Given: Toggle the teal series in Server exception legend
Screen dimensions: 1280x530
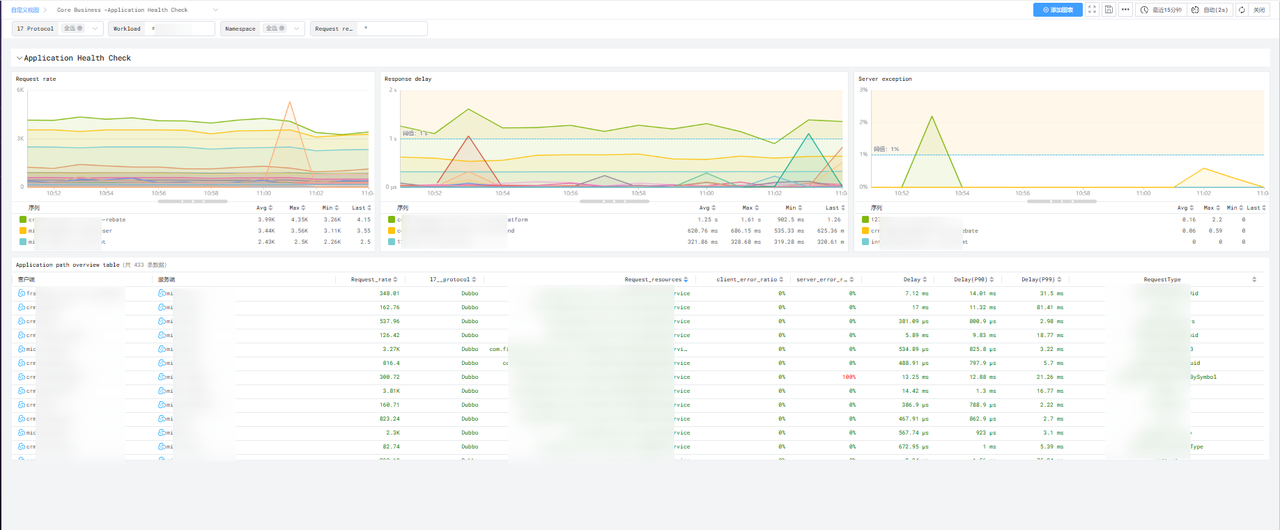Looking at the screenshot, I should click(864, 241).
